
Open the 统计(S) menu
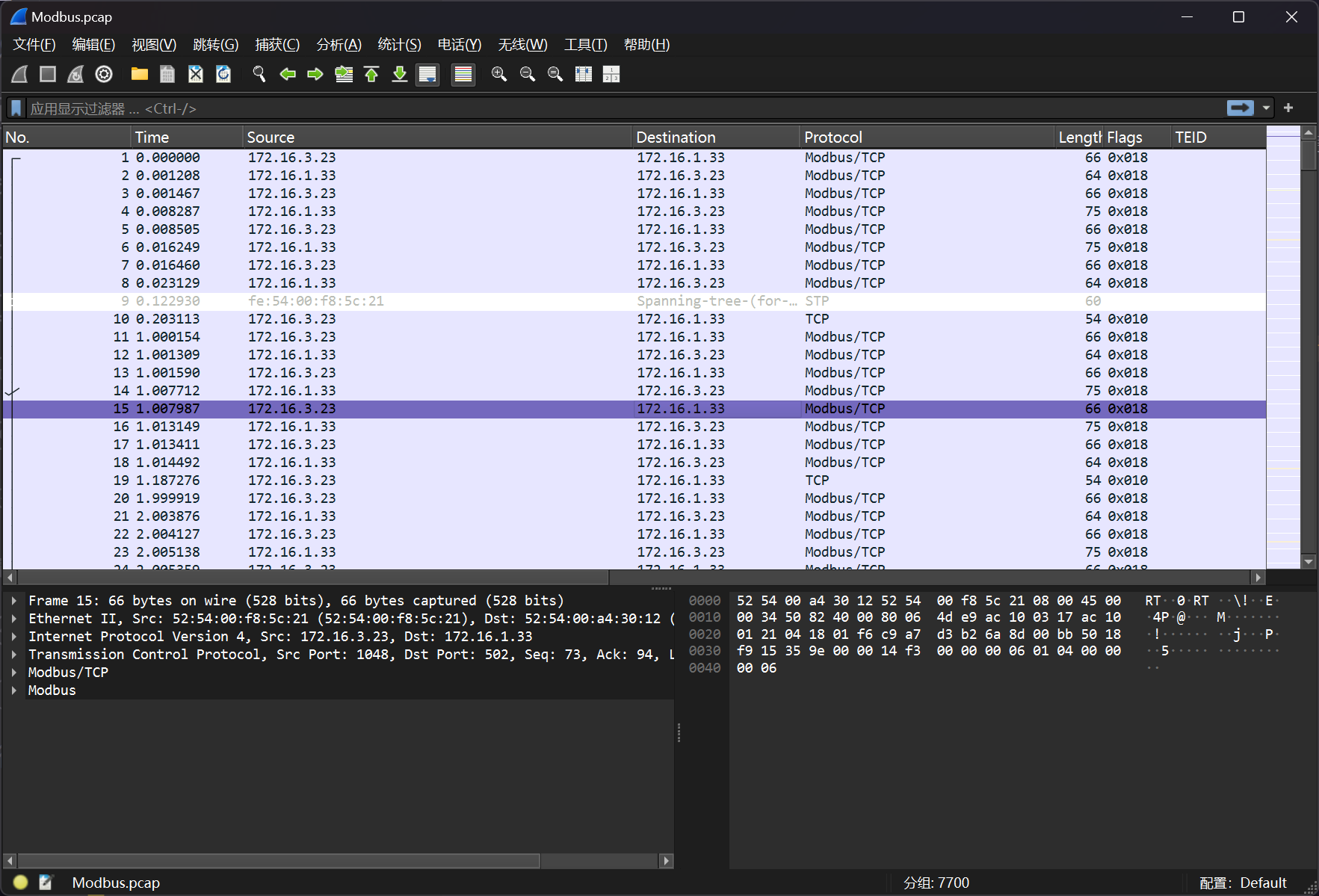(399, 45)
